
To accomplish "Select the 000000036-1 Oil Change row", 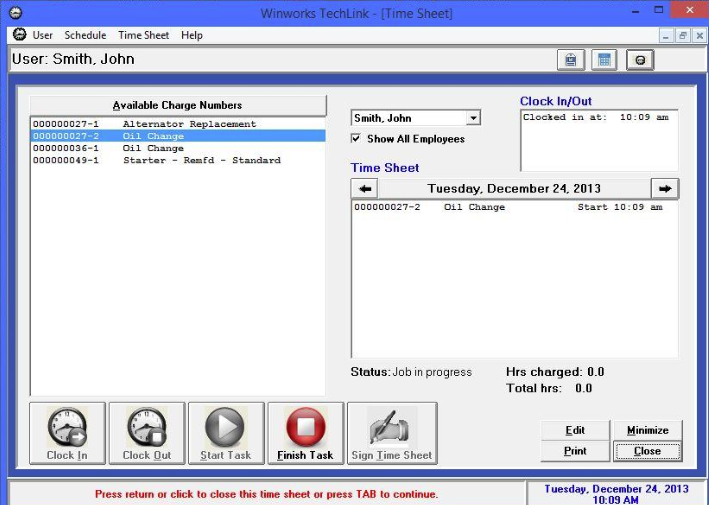I will [x=178, y=148].
